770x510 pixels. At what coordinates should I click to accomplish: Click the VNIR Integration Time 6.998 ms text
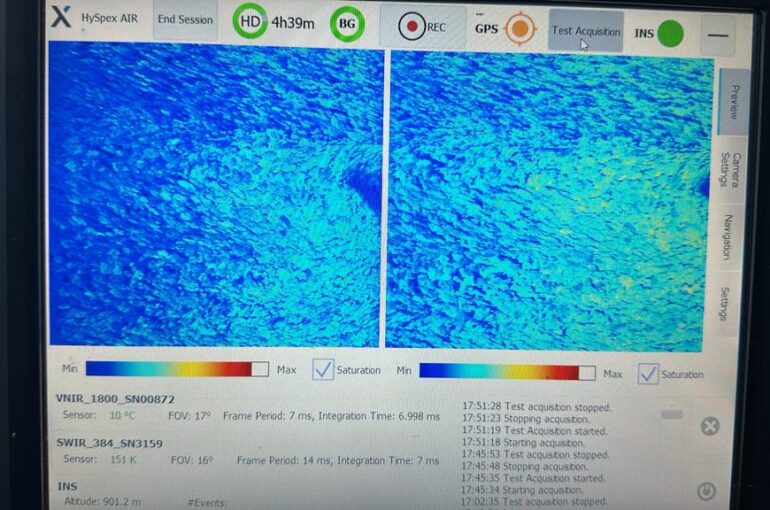tap(379, 416)
